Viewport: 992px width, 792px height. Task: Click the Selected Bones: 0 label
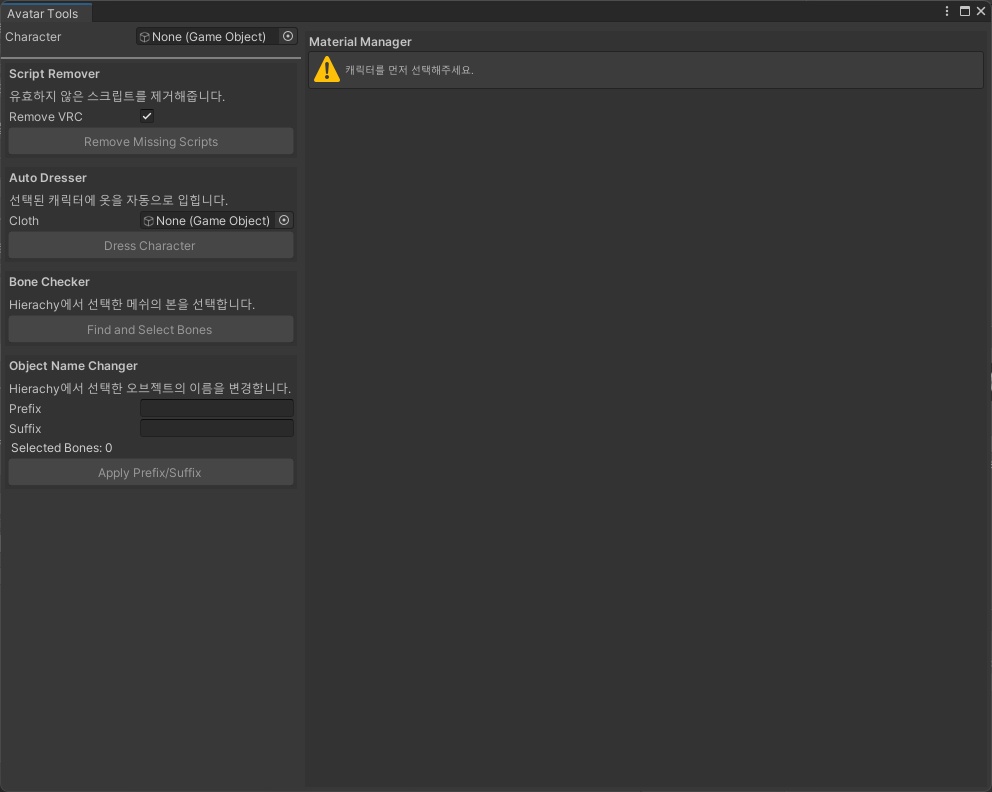(x=61, y=447)
